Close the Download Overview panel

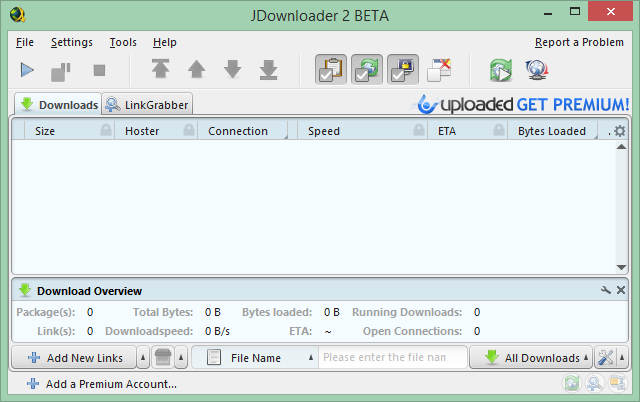621,290
